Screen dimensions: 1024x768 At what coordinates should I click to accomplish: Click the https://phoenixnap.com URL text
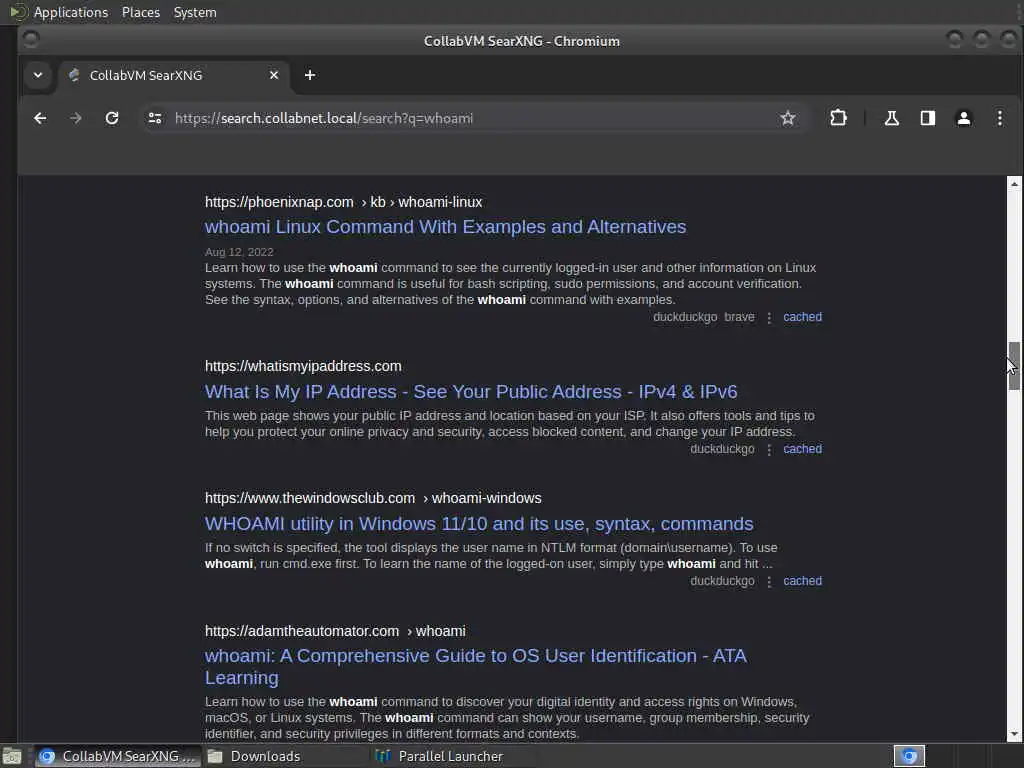[x=279, y=202]
